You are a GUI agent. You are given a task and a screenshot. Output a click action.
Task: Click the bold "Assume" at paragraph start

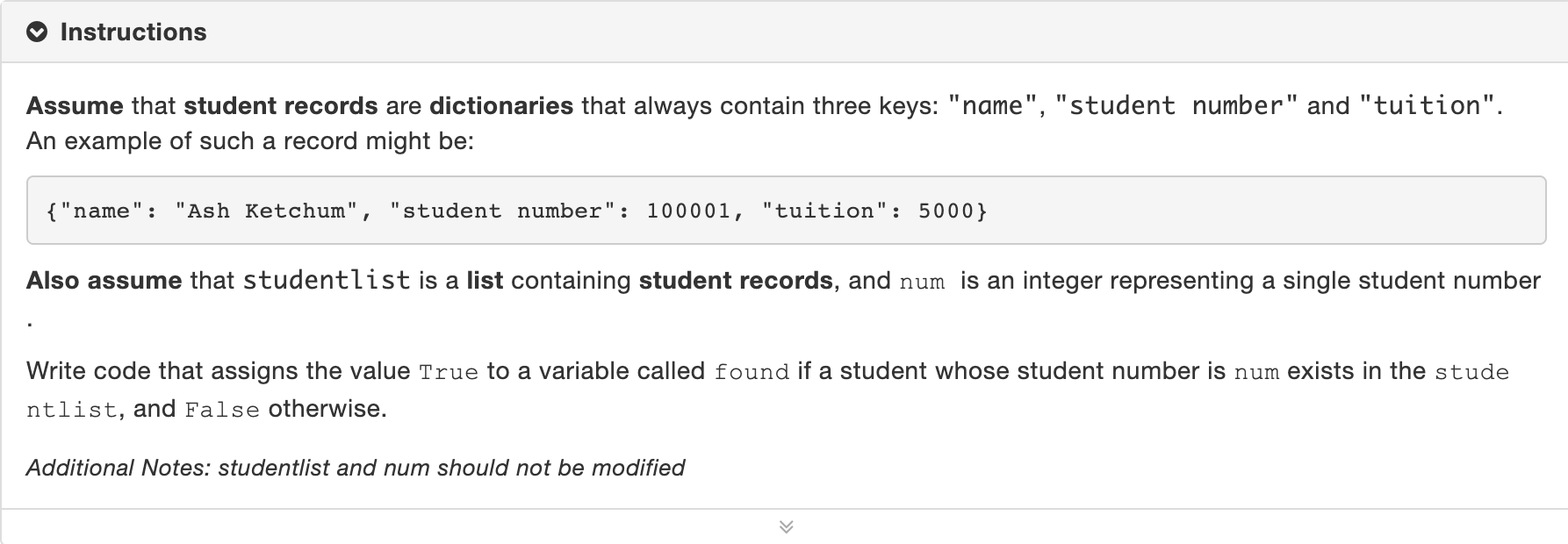75,106
